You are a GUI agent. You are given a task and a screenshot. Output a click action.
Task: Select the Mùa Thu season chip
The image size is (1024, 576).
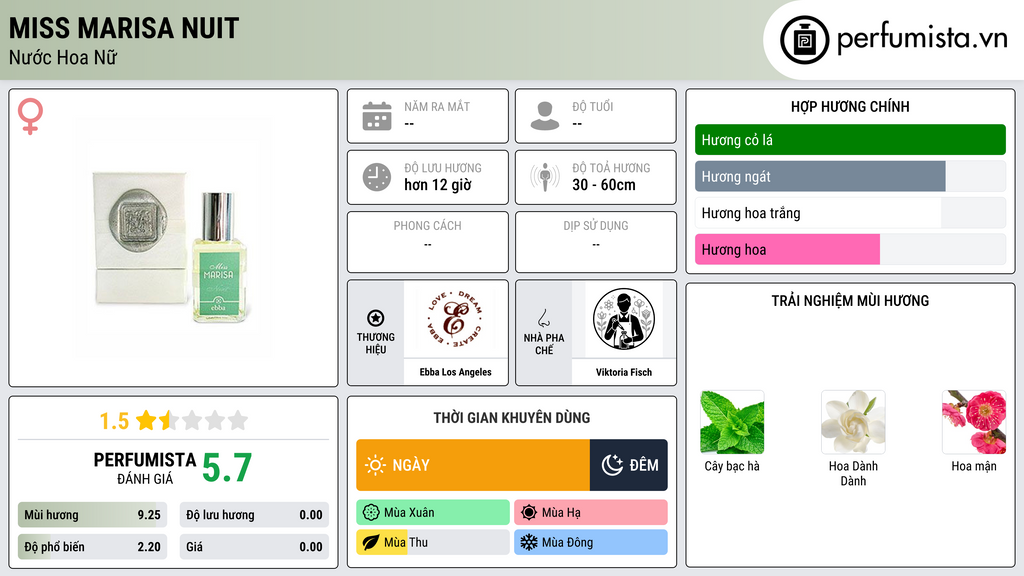433,542
